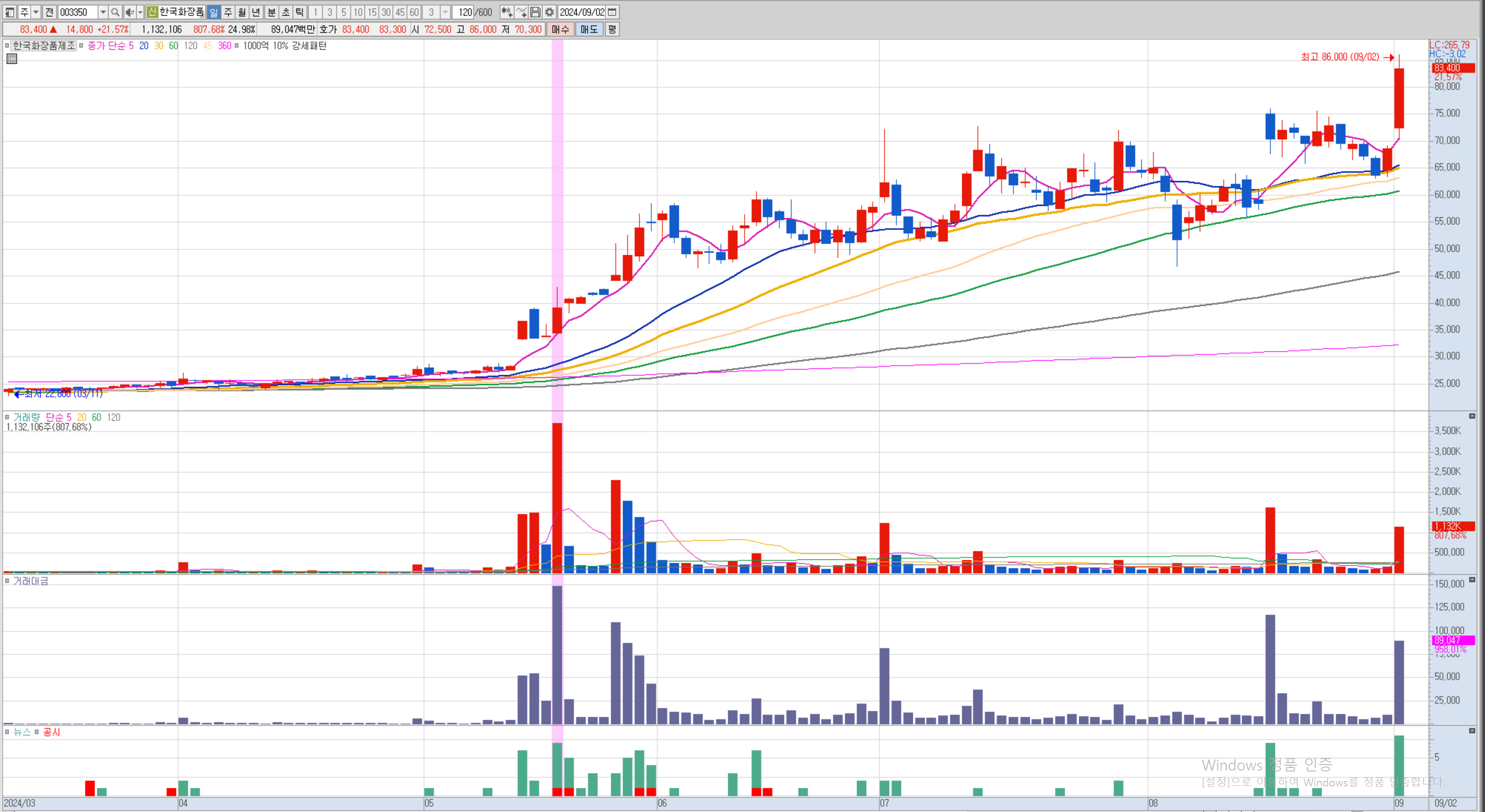Toggle the 한국화장품제조 price series checkbox

tap(7, 45)
